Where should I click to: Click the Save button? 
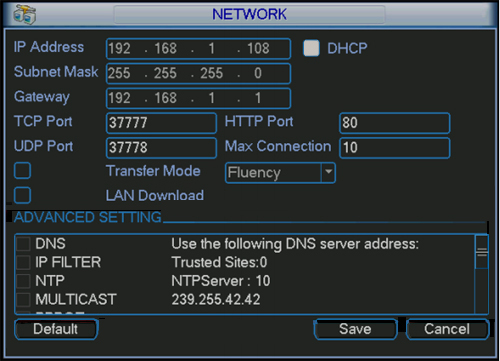[x=355, y=329]
